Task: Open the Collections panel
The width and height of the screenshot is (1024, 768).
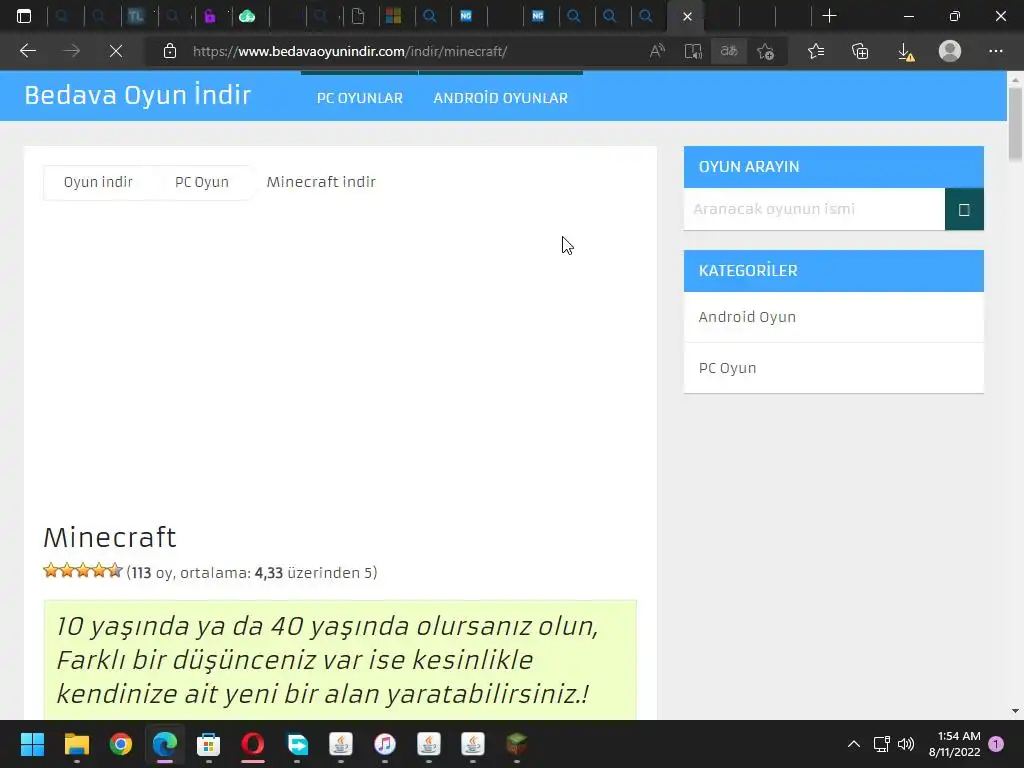Action: click(x=860, y=51)
